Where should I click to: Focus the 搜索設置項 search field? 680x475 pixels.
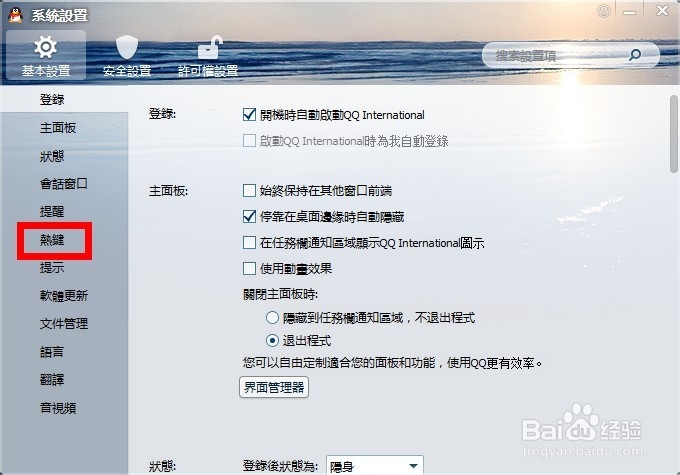571,55
